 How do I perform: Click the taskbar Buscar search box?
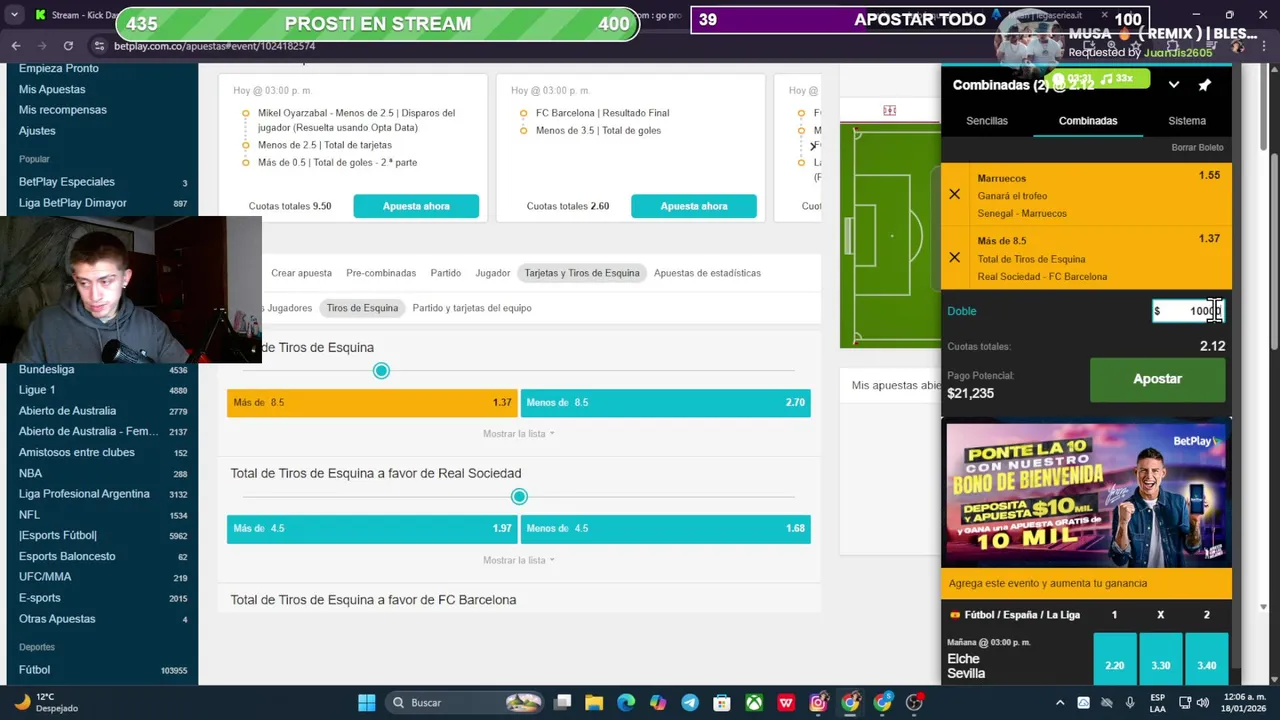point(465,702)
